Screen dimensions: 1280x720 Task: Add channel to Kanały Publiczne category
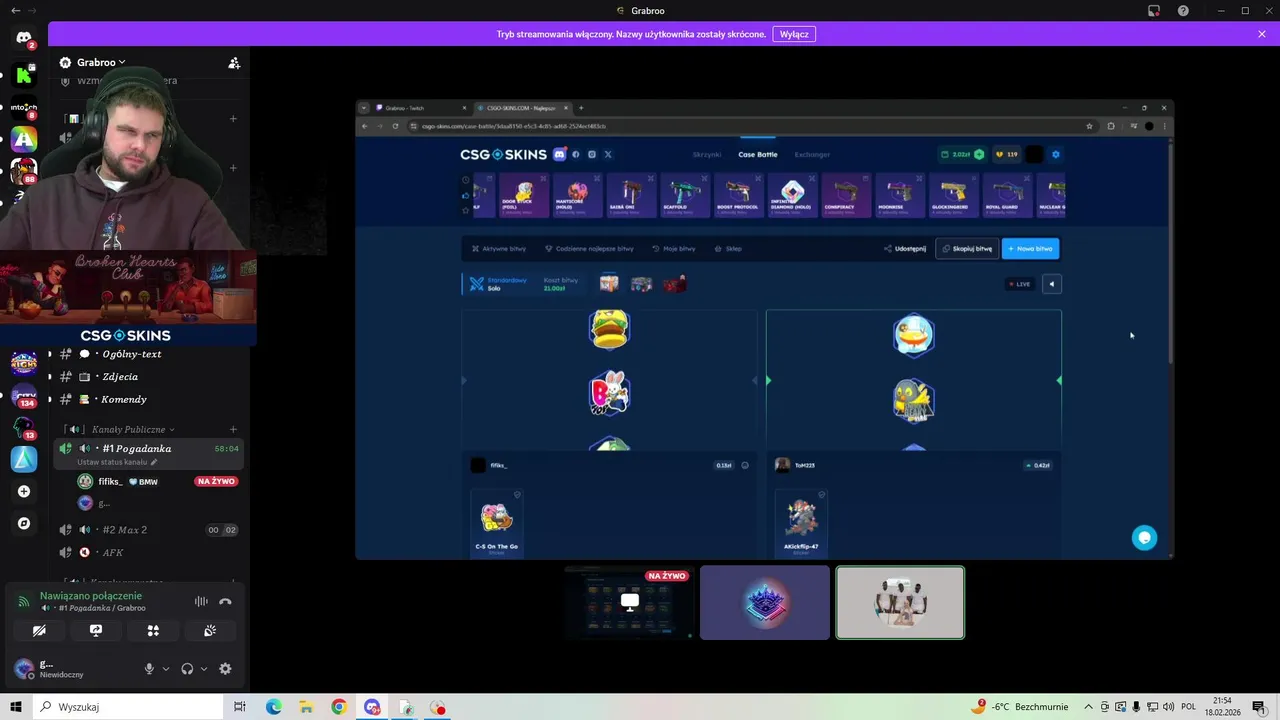(234, 429)
